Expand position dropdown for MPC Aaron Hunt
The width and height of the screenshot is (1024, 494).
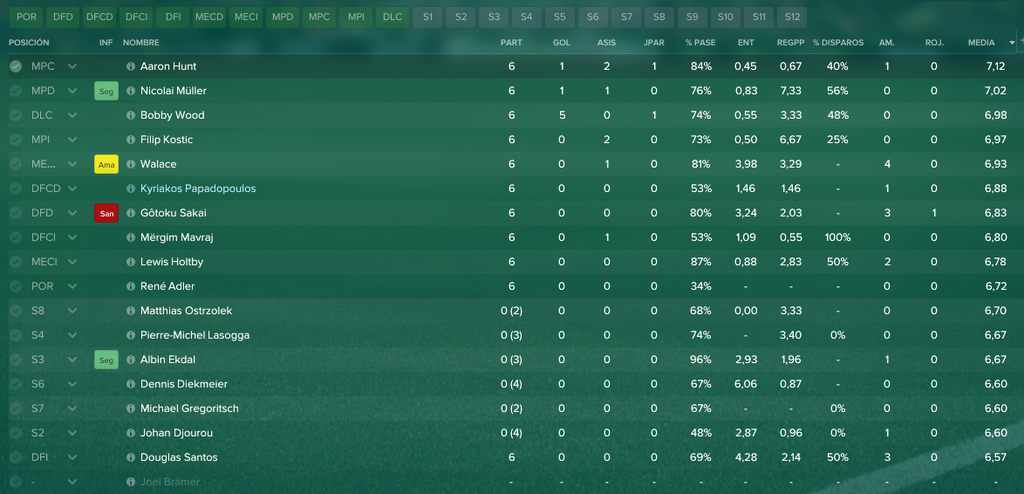tap(72, 67)
